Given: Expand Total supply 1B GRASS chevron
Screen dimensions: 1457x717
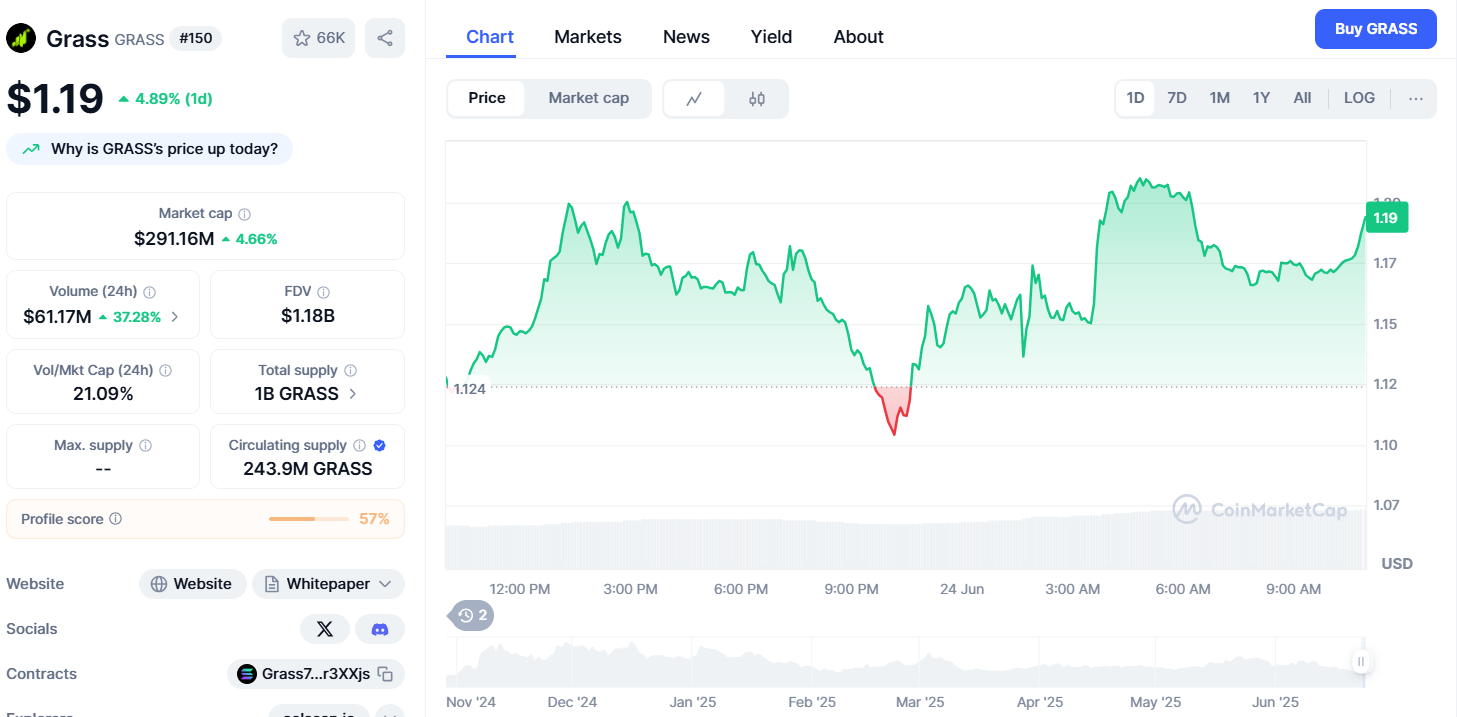Looking at the screenshot, I should 352,394.
